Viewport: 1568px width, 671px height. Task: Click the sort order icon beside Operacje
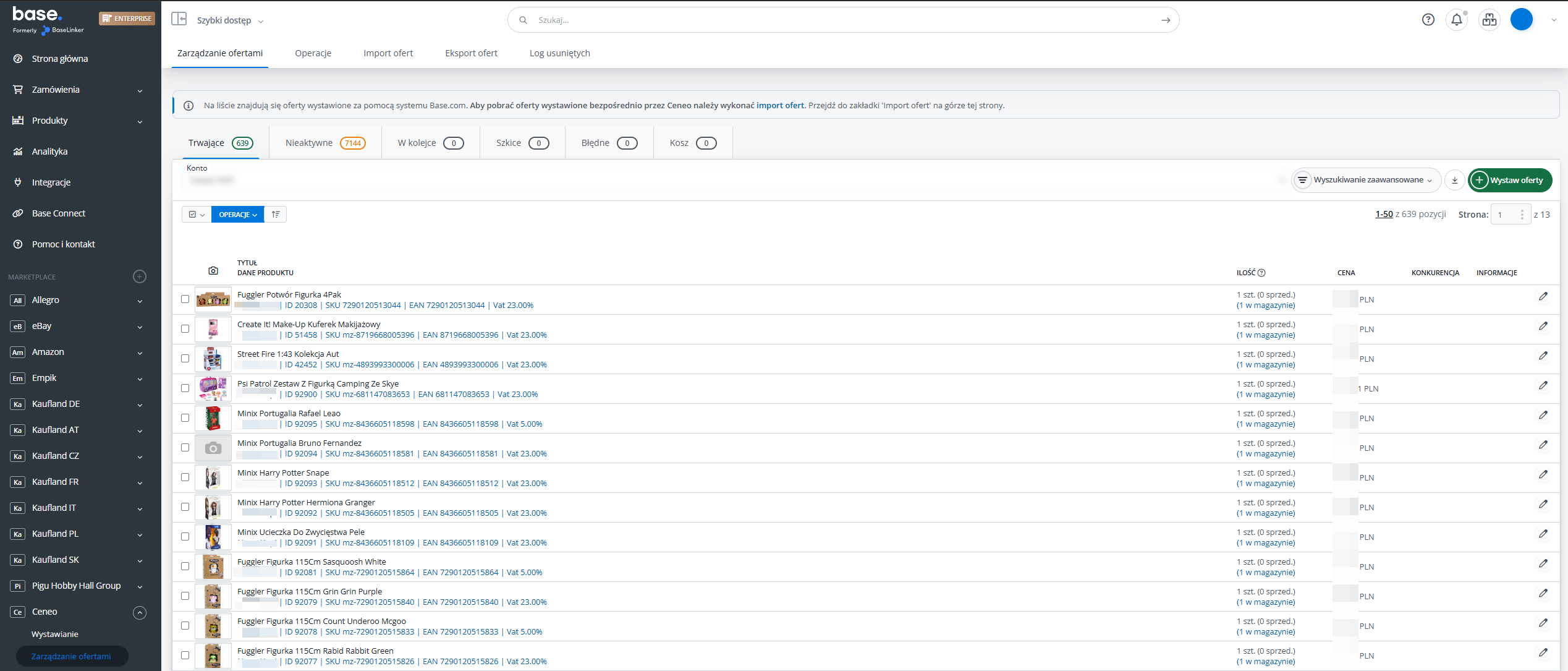tap(276, 215)
